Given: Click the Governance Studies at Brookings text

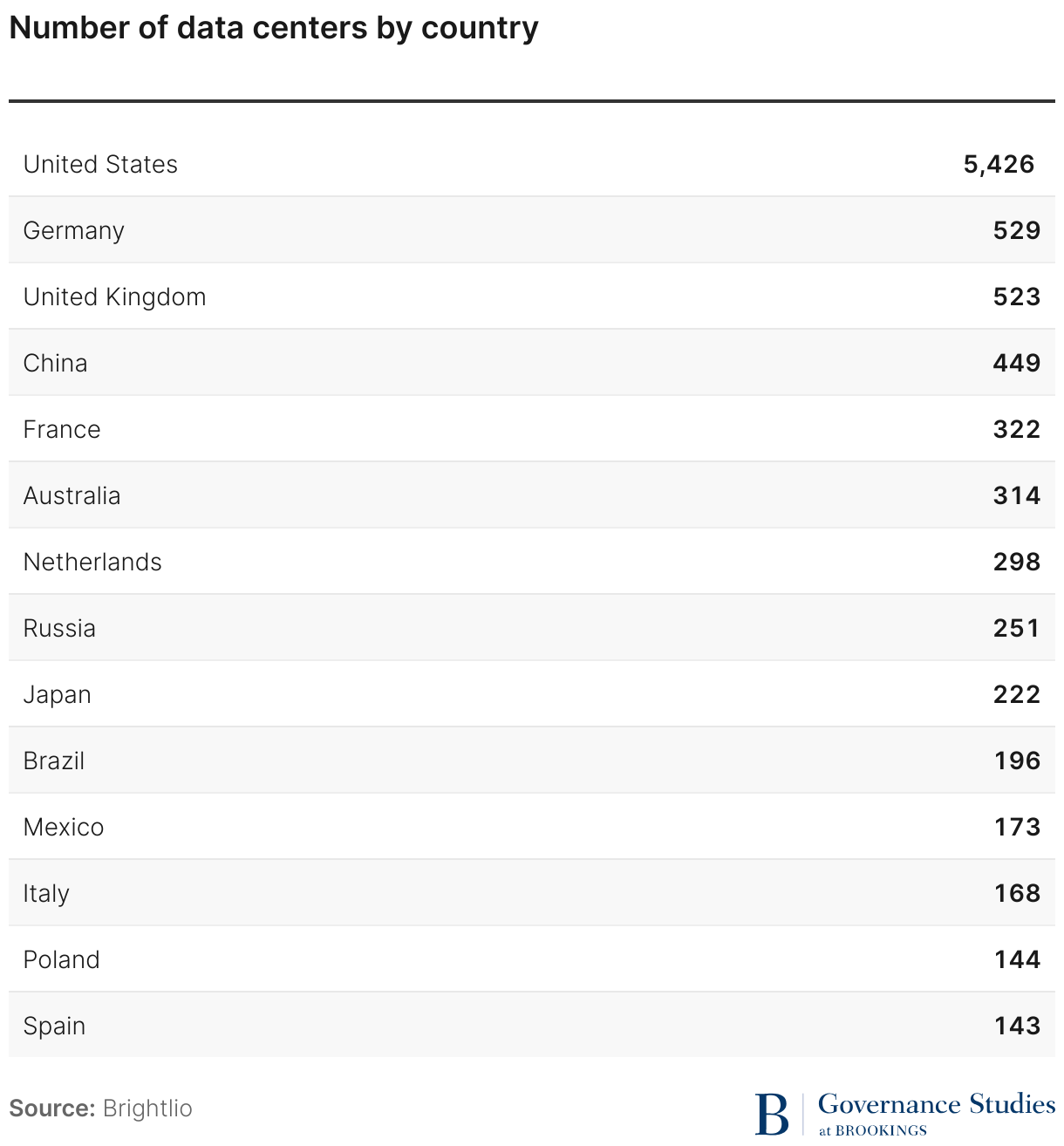Looking at the screenshot, I should coord(936,1113).
